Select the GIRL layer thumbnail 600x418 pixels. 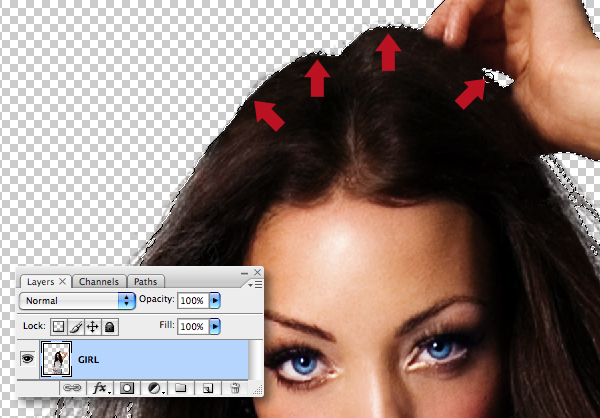click(x=56, y=359)
